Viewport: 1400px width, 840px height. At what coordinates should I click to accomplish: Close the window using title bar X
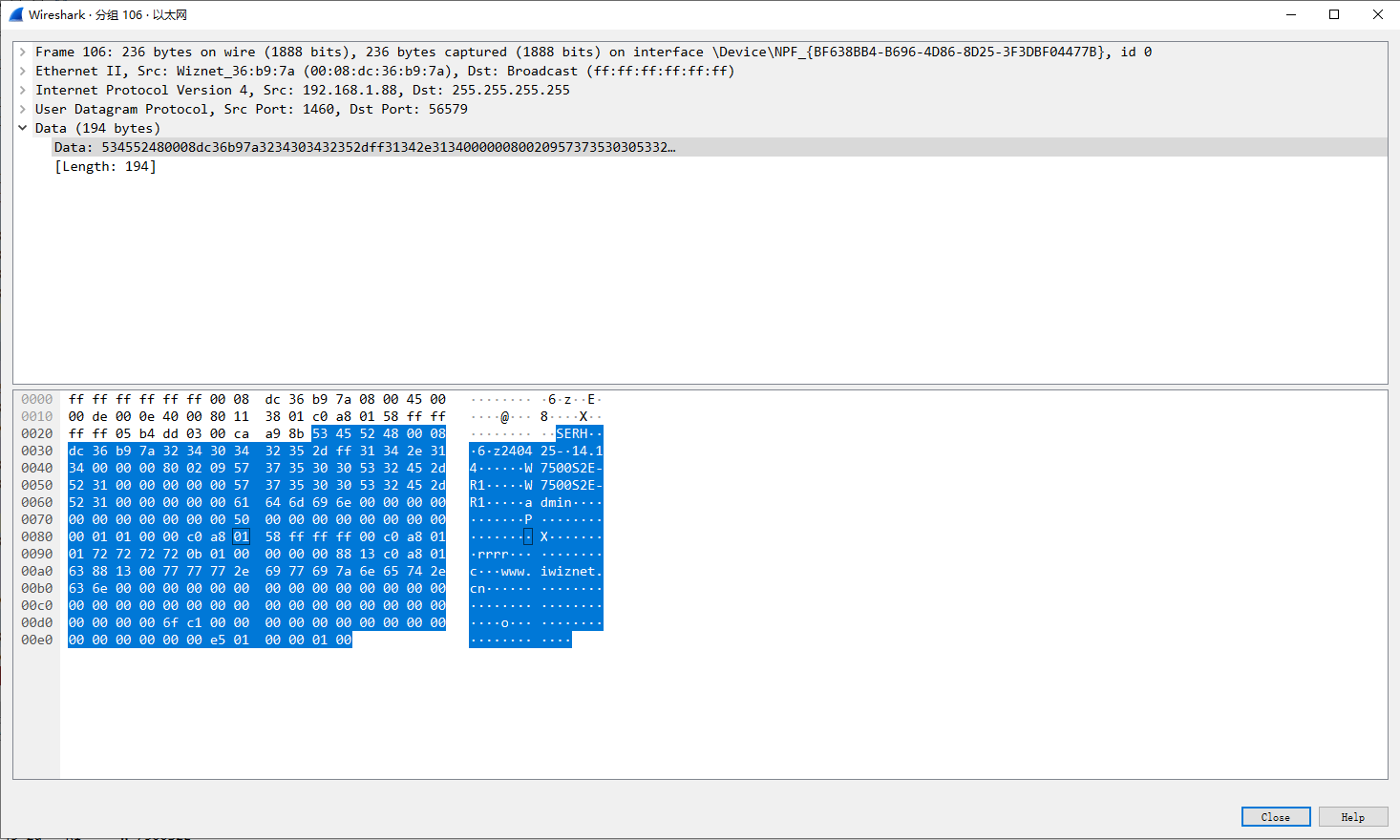pos(1378,14)
